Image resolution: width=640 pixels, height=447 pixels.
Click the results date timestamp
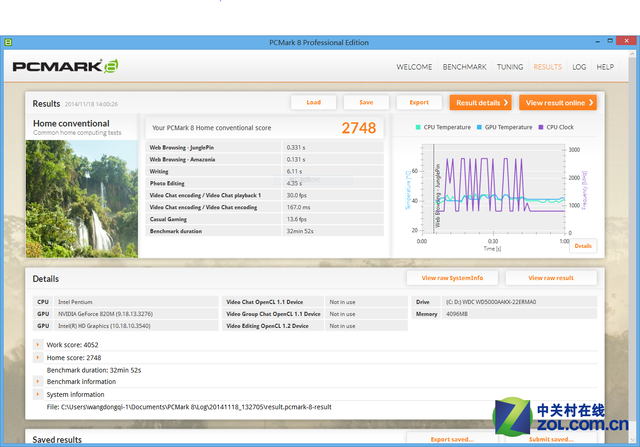tap(91, 104)
